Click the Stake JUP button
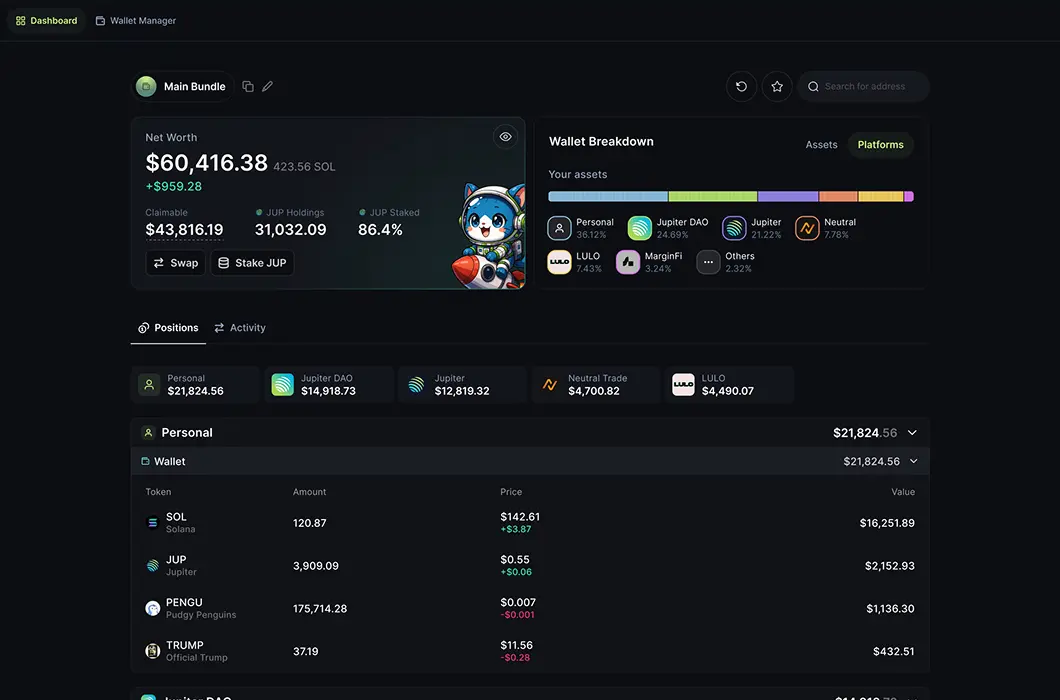1060x700 pixels. point(252,262)
